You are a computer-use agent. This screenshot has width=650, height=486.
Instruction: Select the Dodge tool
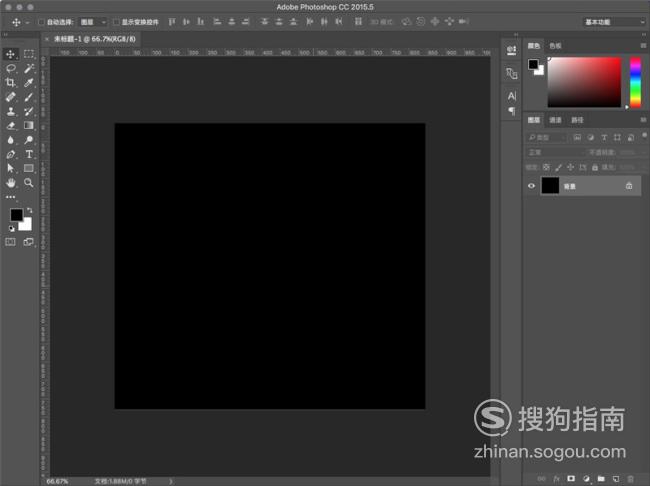click(29, 140)
